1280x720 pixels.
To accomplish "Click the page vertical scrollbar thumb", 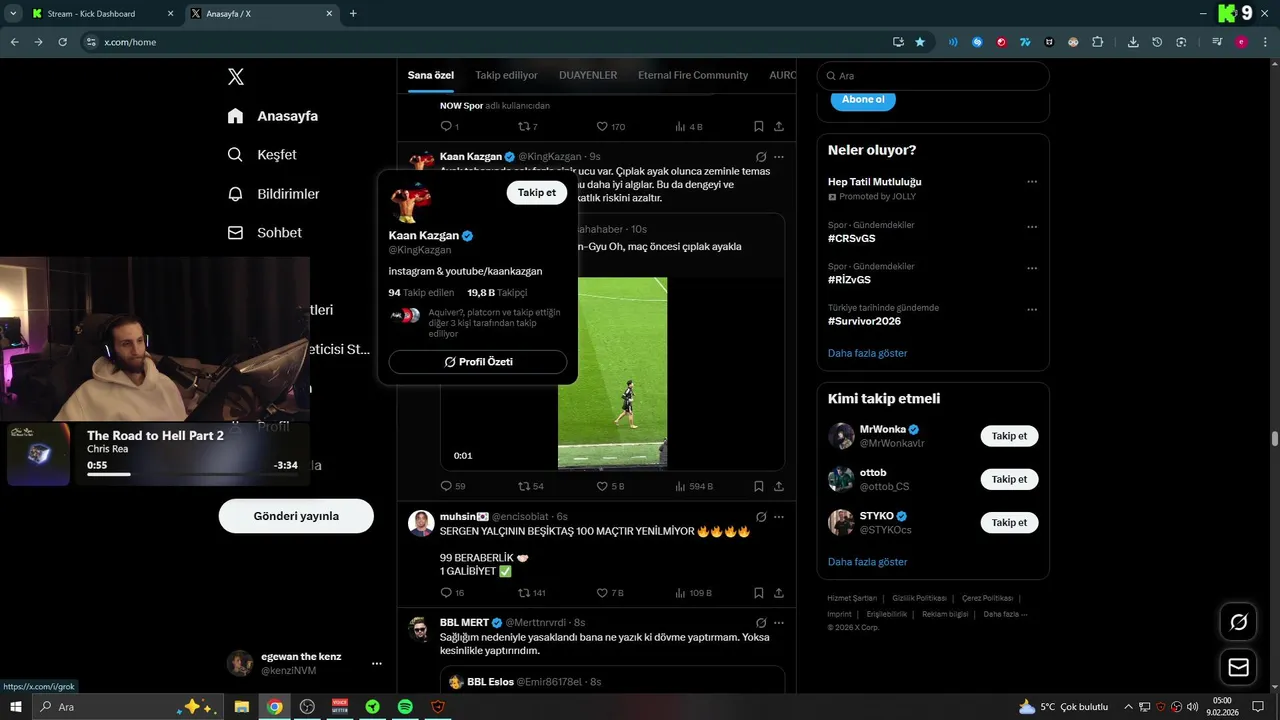I will click(1275, 439).
